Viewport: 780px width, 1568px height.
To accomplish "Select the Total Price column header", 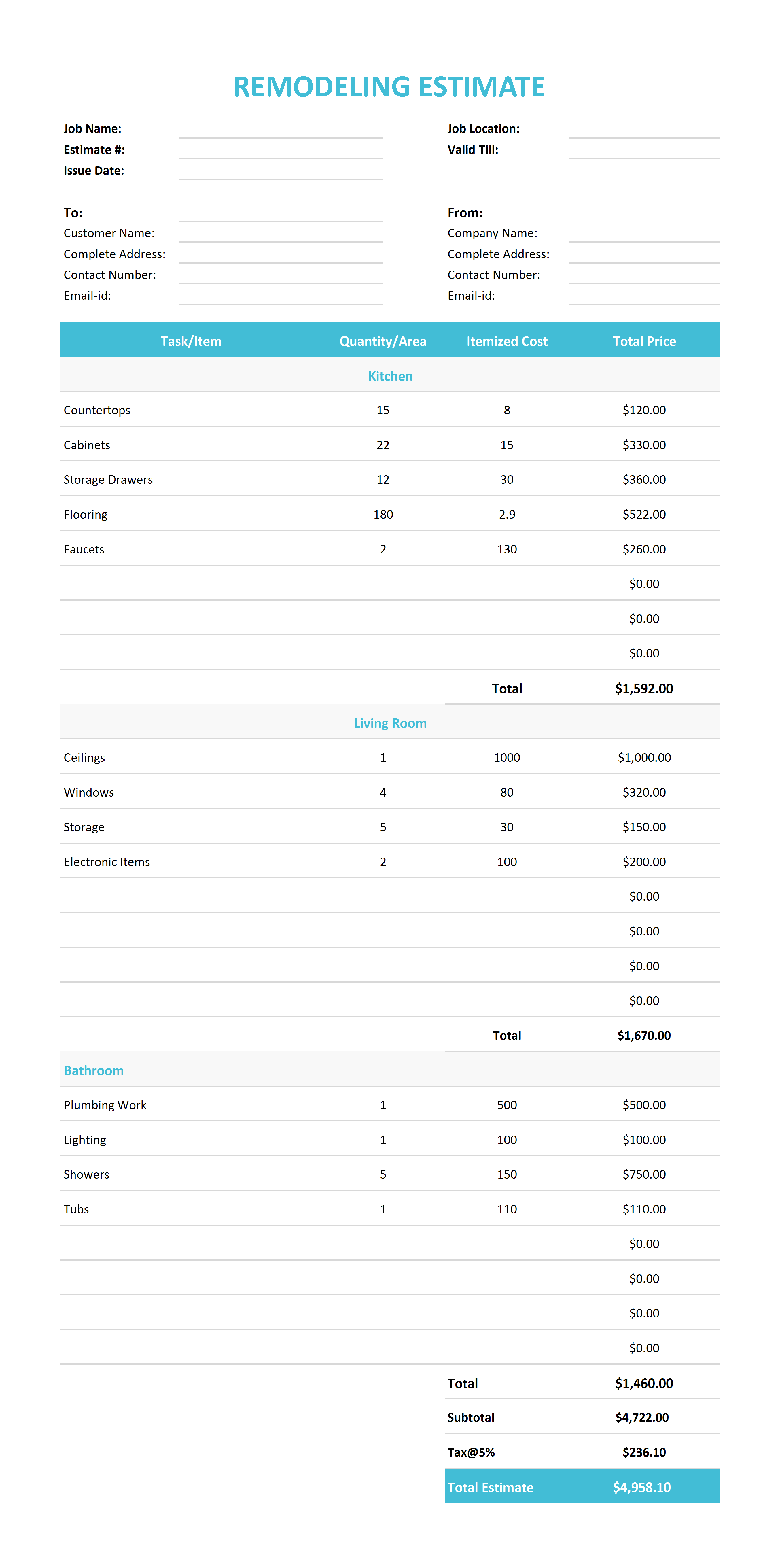I will tap(644, 341).
